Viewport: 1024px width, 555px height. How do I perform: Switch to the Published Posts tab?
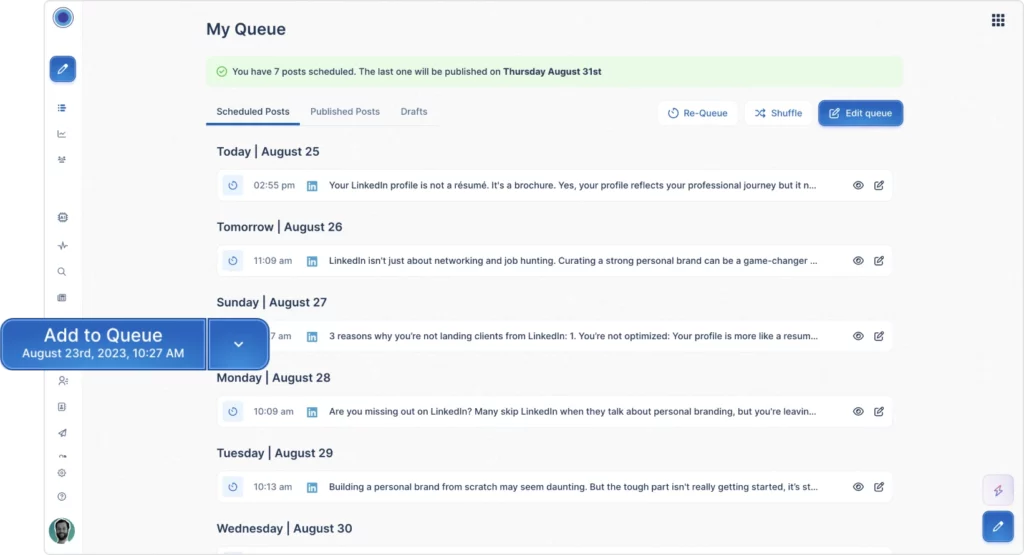345,112
